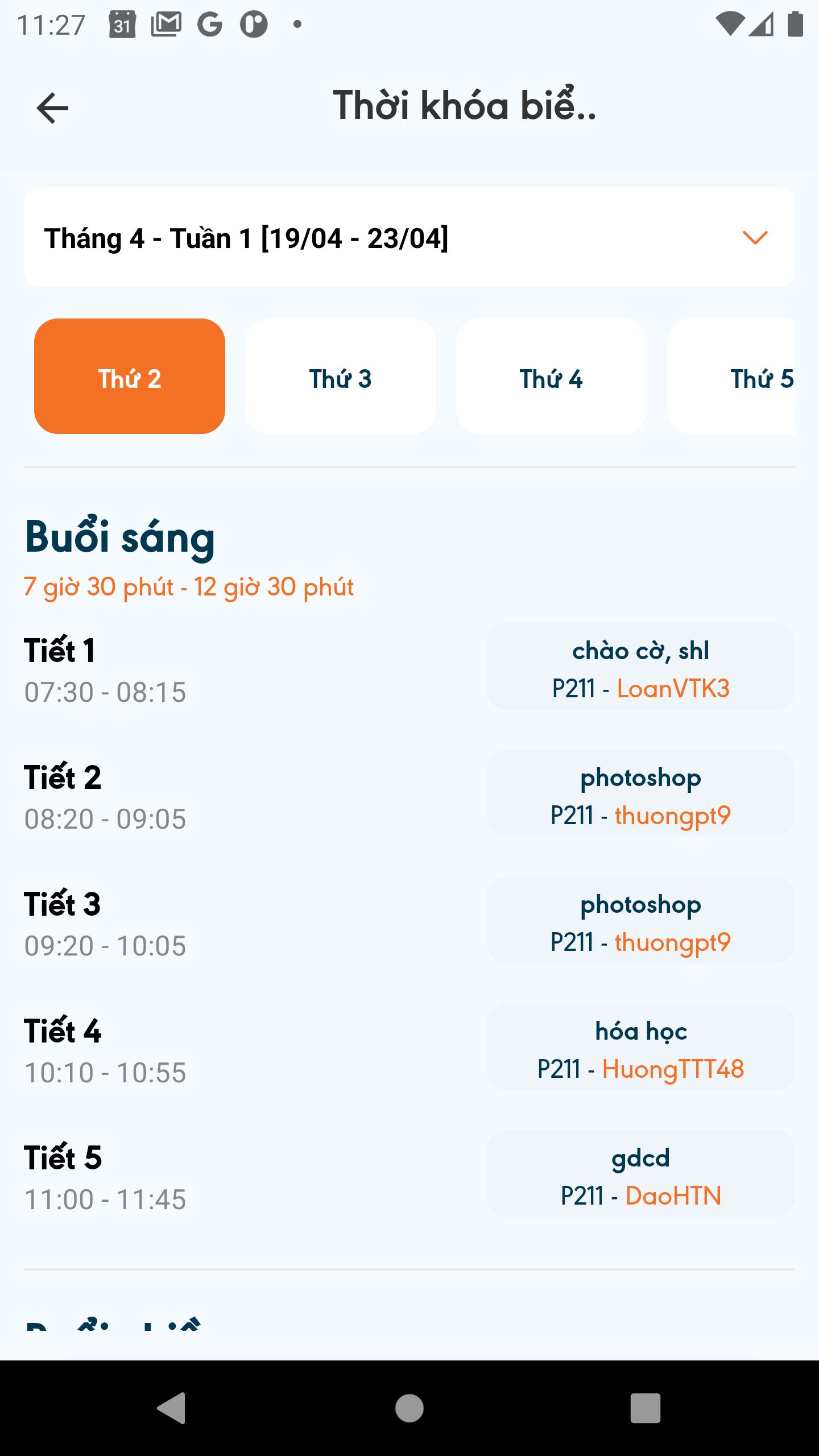The width and height of the screenshot is (819, 1456).
Task: Tap the Gmail notification icon
Action: pyautogui.click(x=166, y=24)
